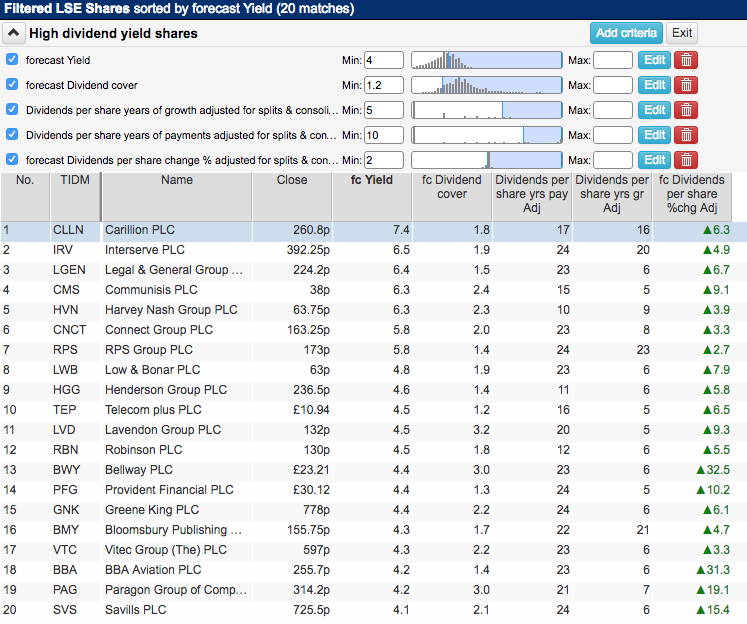This screenshot has height=624, width=747.
Task: Click the years of growth Max field
Action: (x=613, y=110)
